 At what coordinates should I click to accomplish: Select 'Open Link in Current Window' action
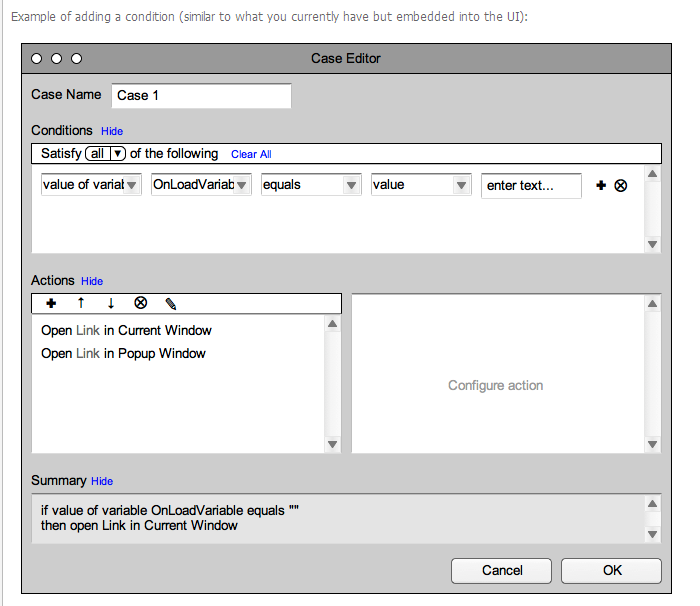(x=126, y=330)
